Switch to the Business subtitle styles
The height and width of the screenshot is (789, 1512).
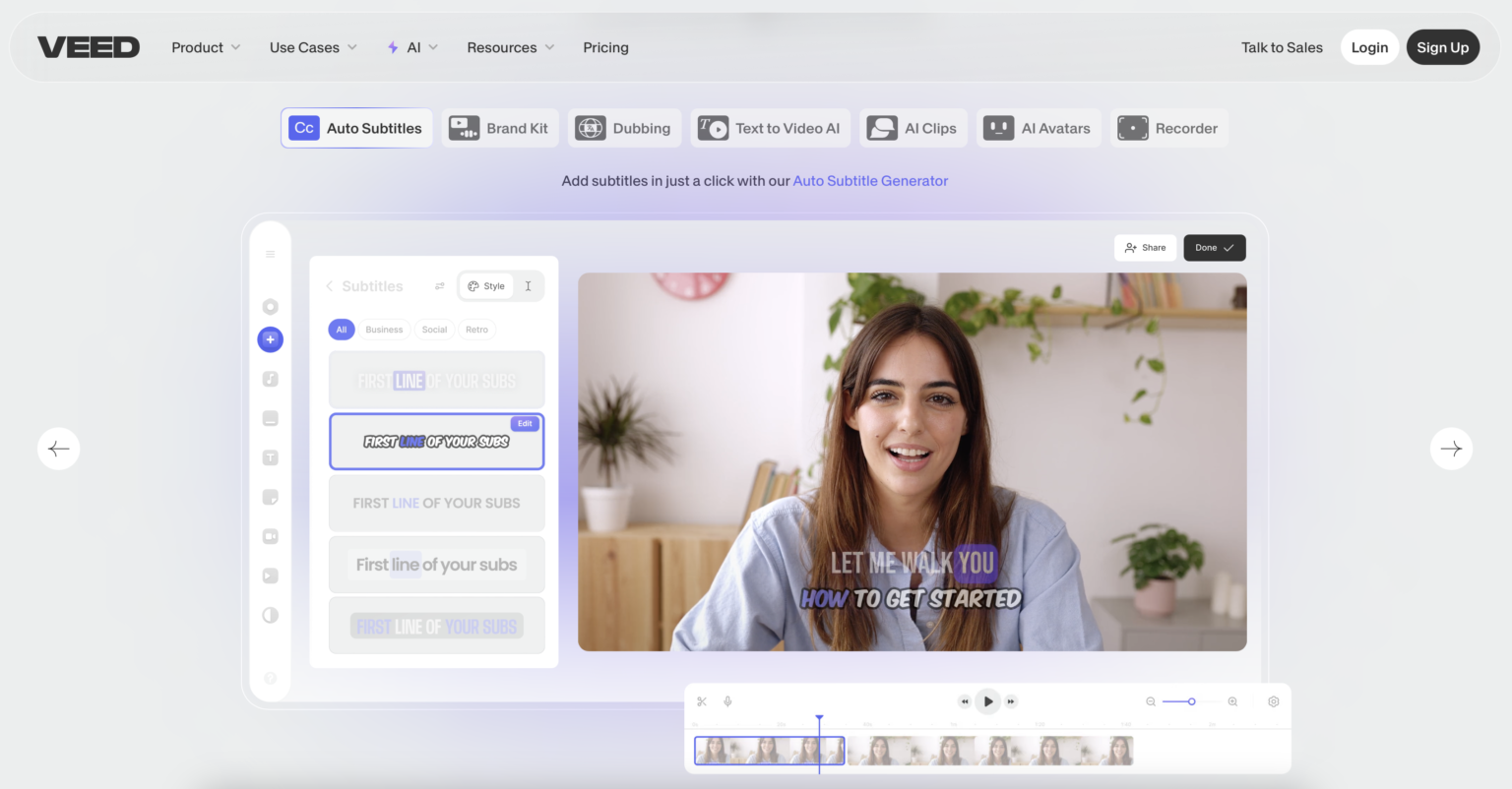[x=384, y=330]
